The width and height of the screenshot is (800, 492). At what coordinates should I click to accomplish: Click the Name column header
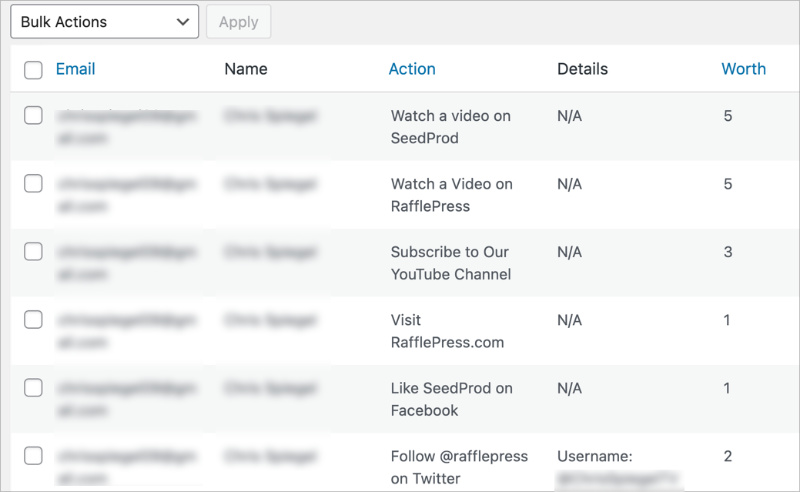point(246,69)
